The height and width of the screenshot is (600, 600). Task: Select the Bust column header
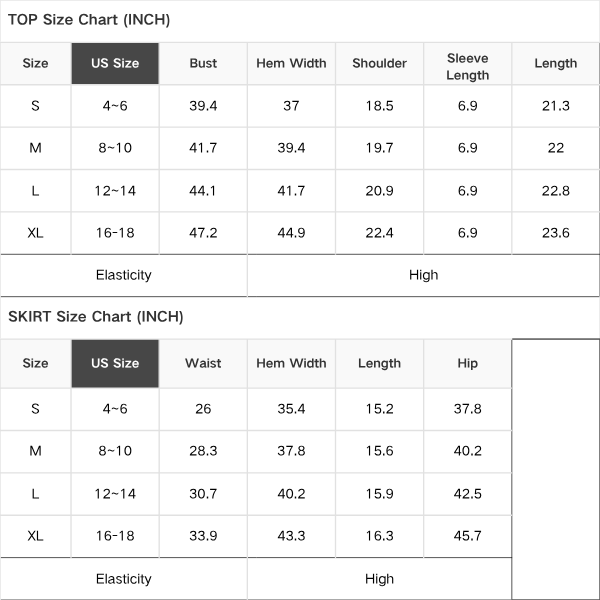[x=203, y=63]
